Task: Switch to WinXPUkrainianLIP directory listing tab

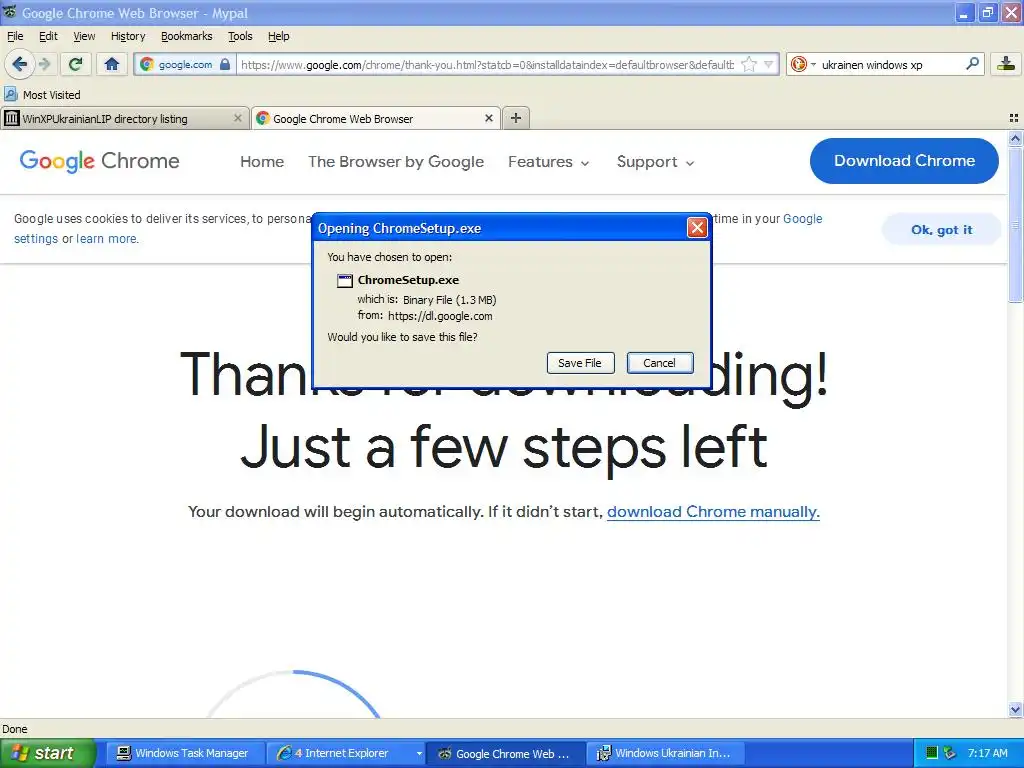Action: click(124, 118)
